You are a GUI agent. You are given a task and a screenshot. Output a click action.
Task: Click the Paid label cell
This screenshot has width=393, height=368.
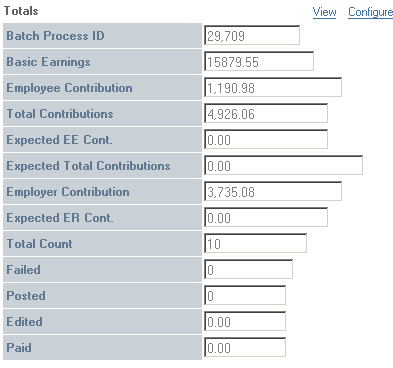coord(102,348)
